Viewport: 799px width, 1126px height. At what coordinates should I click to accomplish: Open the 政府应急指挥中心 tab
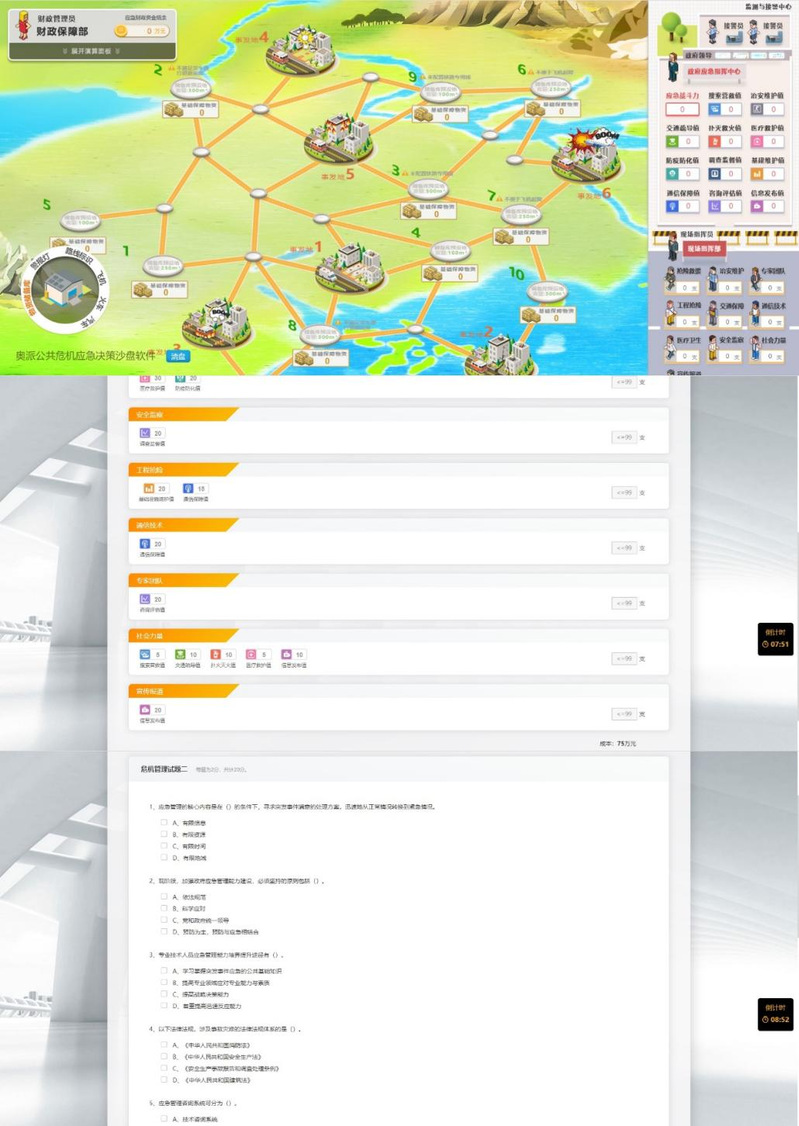coord(713,71)
